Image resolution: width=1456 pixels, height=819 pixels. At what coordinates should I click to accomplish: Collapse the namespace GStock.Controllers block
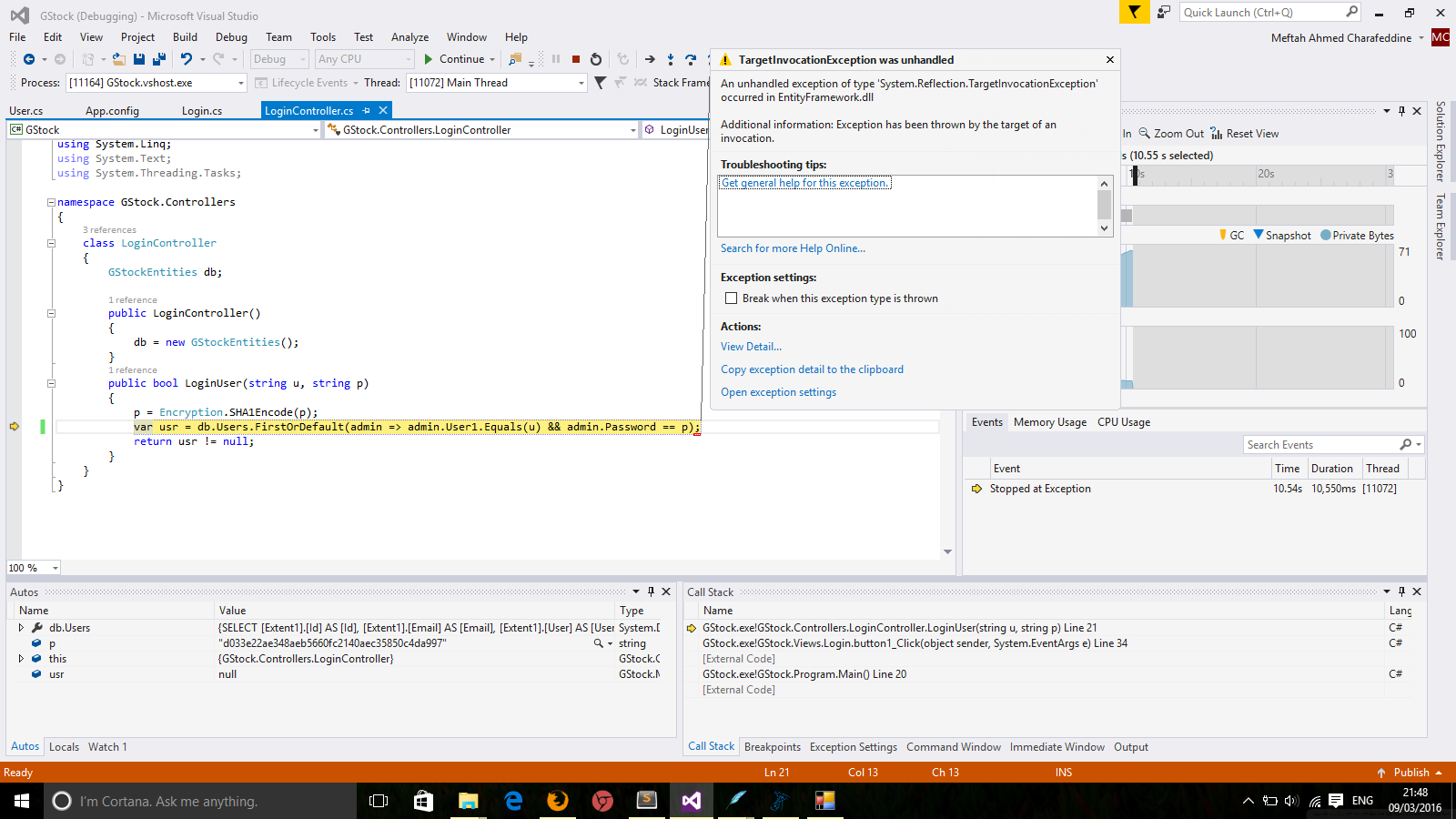coord(51,202)
